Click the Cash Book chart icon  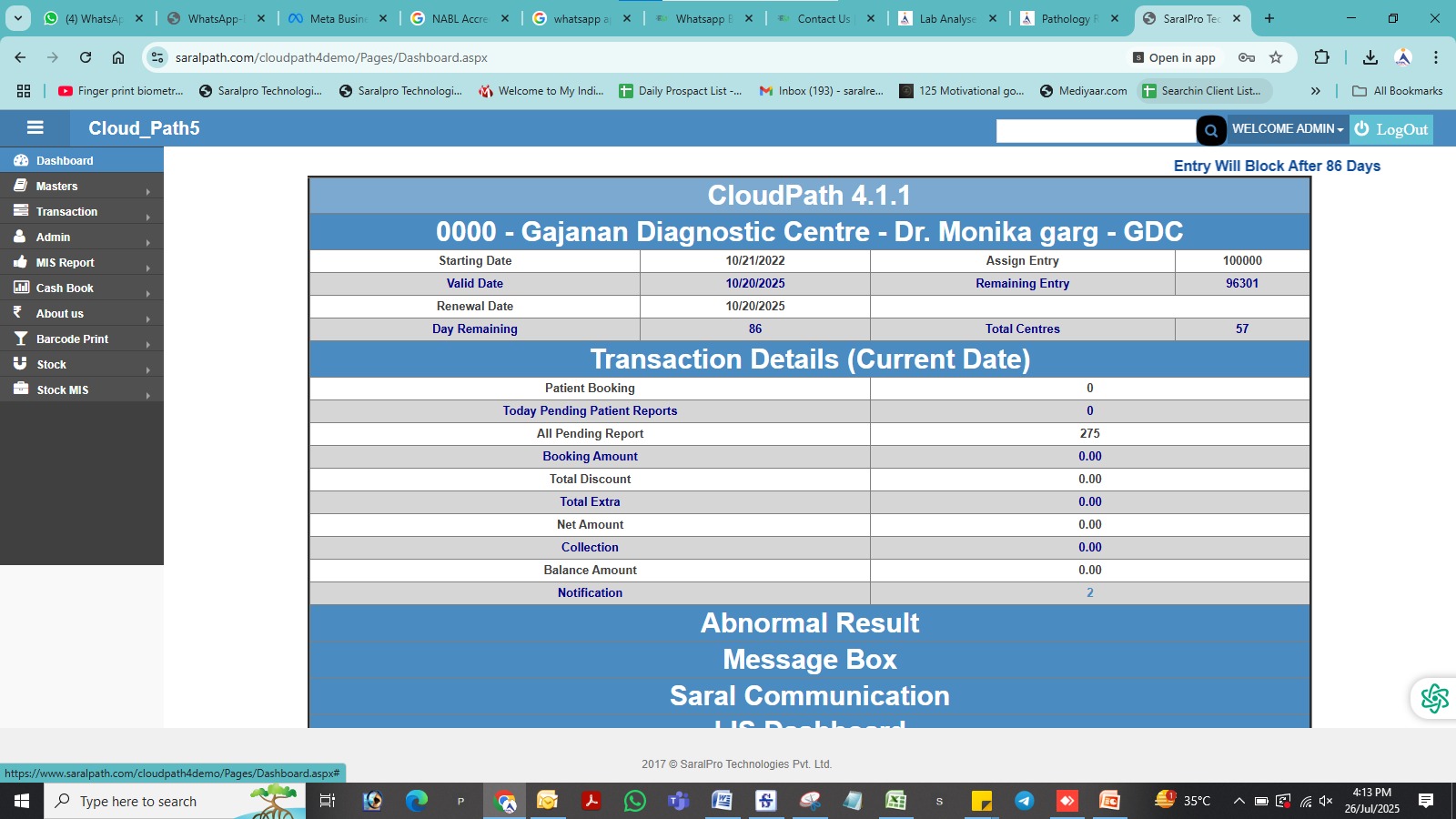21,287
